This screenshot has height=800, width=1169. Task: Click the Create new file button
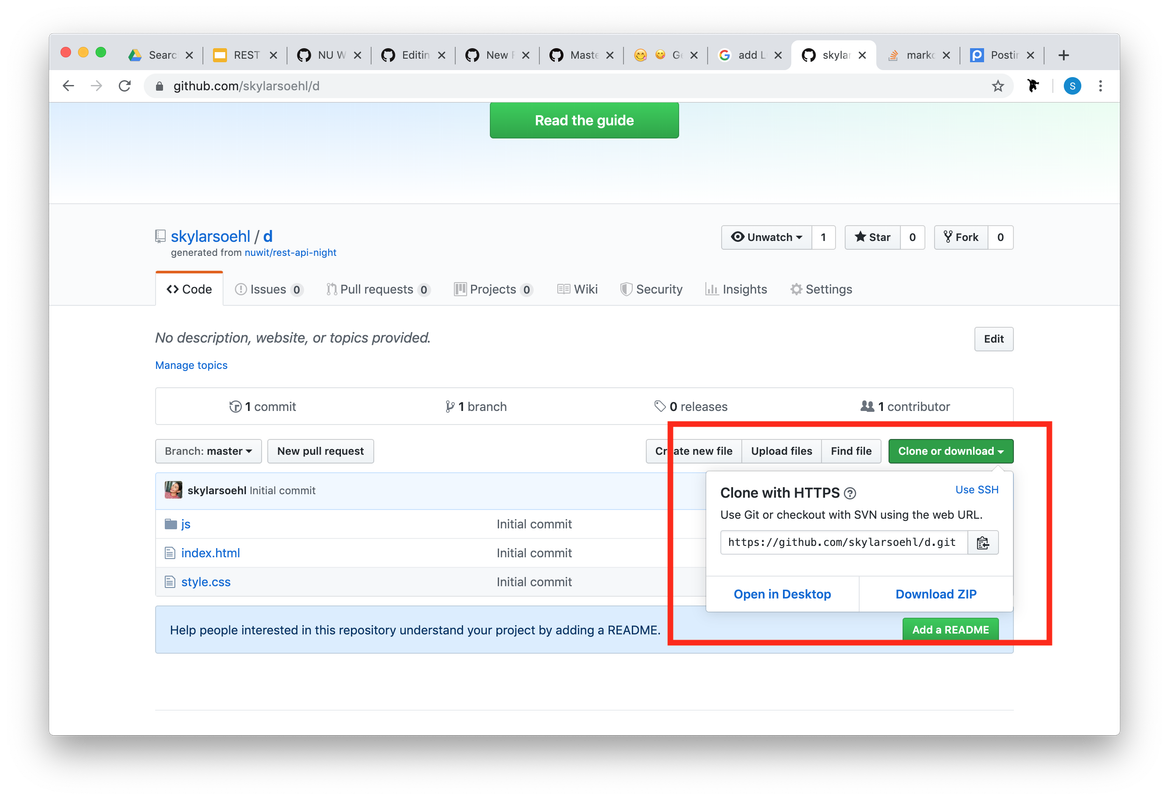694,451
